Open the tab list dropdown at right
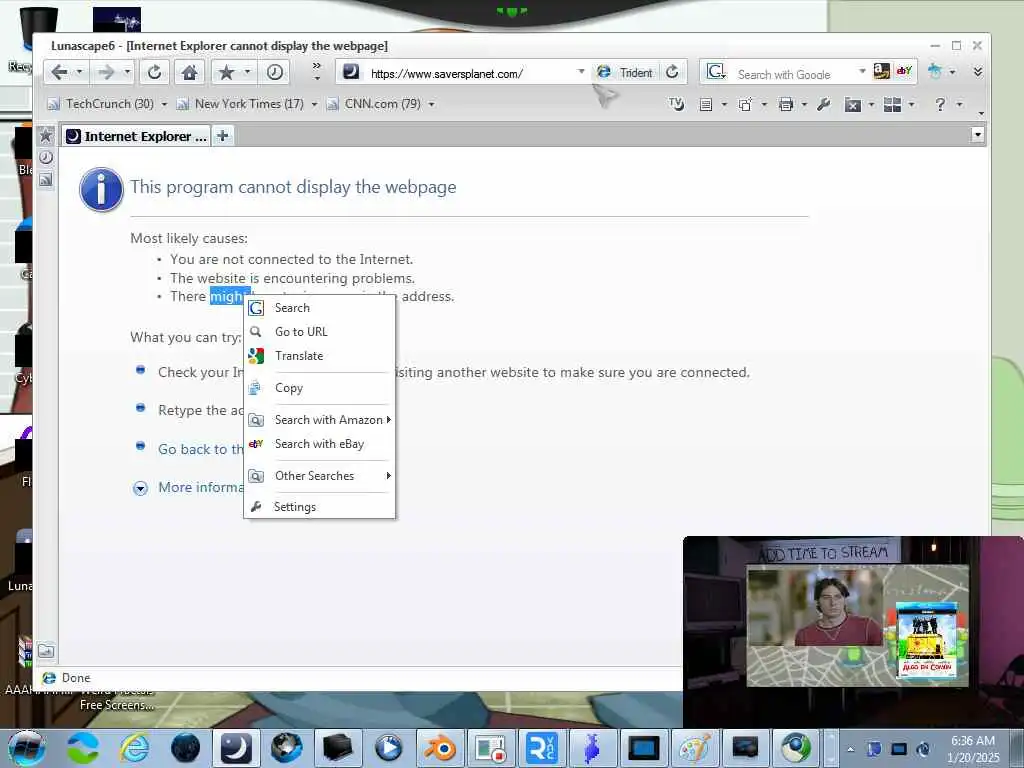1024x768 pixels. pos(978,135)
